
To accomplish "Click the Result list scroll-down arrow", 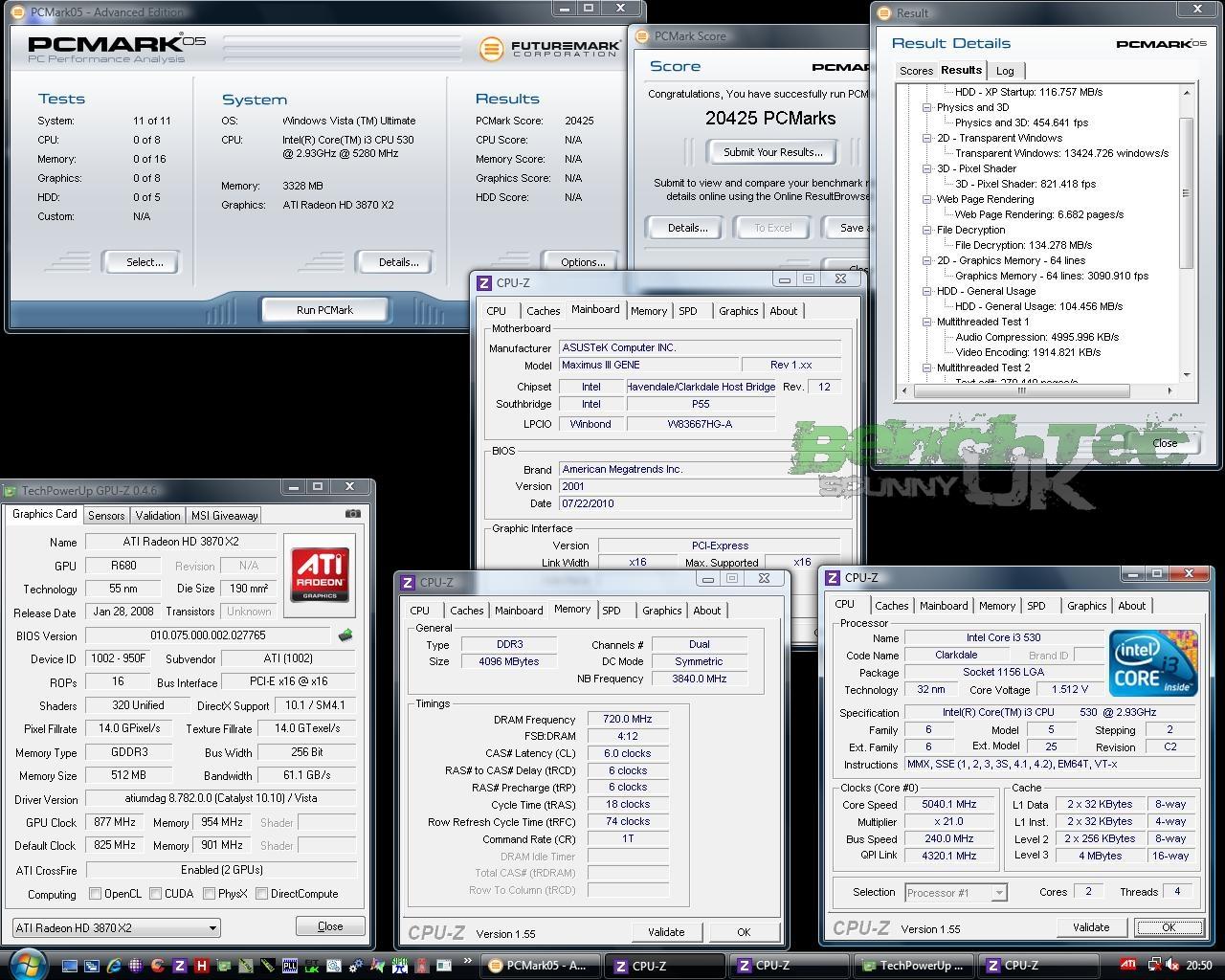I will 1187,374.
